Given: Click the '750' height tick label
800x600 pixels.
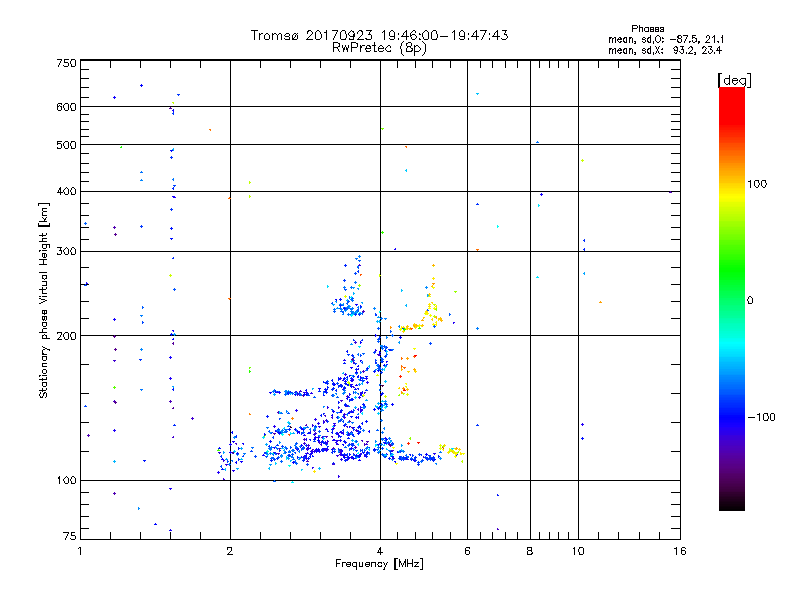Looking at the screenshot, I should 66,63.
